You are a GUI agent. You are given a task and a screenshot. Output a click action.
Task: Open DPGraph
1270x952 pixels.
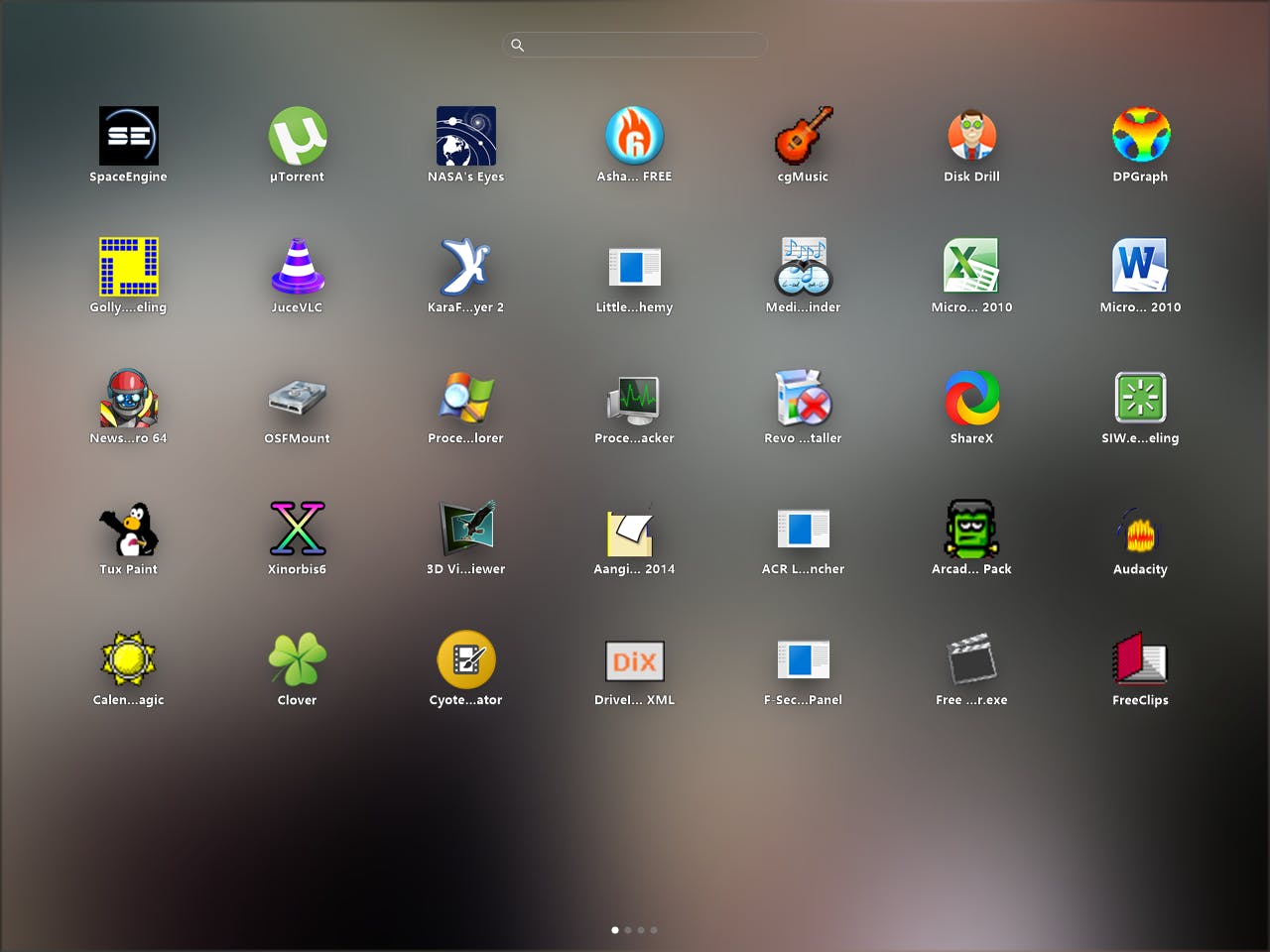[1141, 136]
